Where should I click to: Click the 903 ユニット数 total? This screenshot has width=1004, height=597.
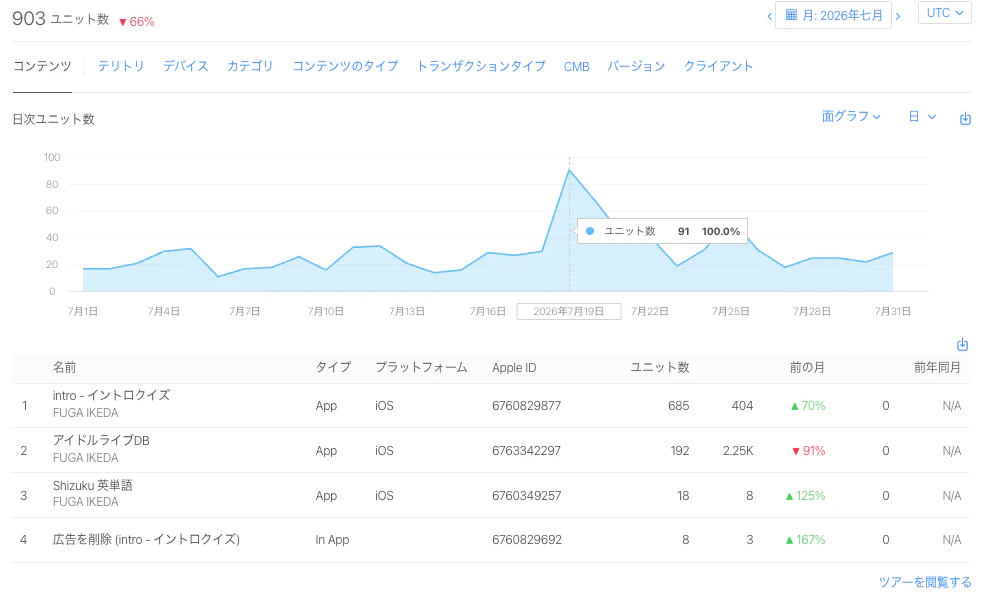(61, 19)
